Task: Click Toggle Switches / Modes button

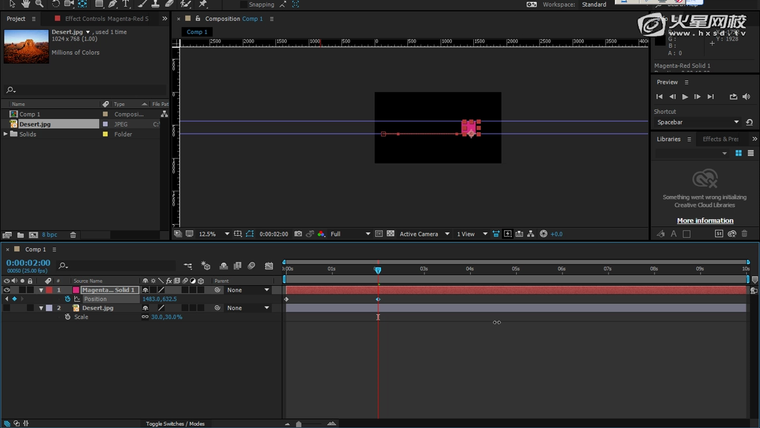Action: pos(175,424)
